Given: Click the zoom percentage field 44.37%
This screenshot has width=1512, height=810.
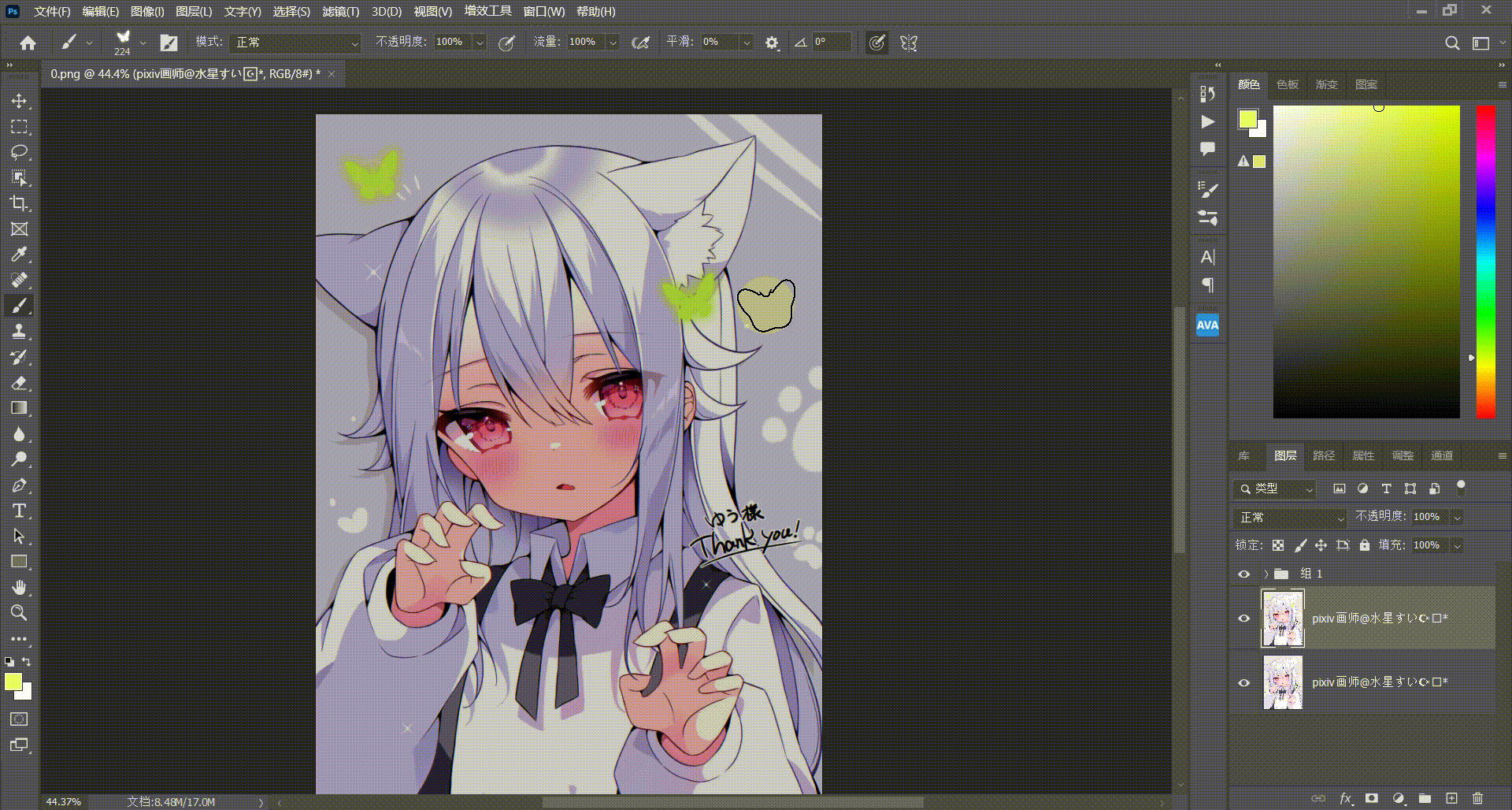Looking at the screenshot, I should 64,801.
